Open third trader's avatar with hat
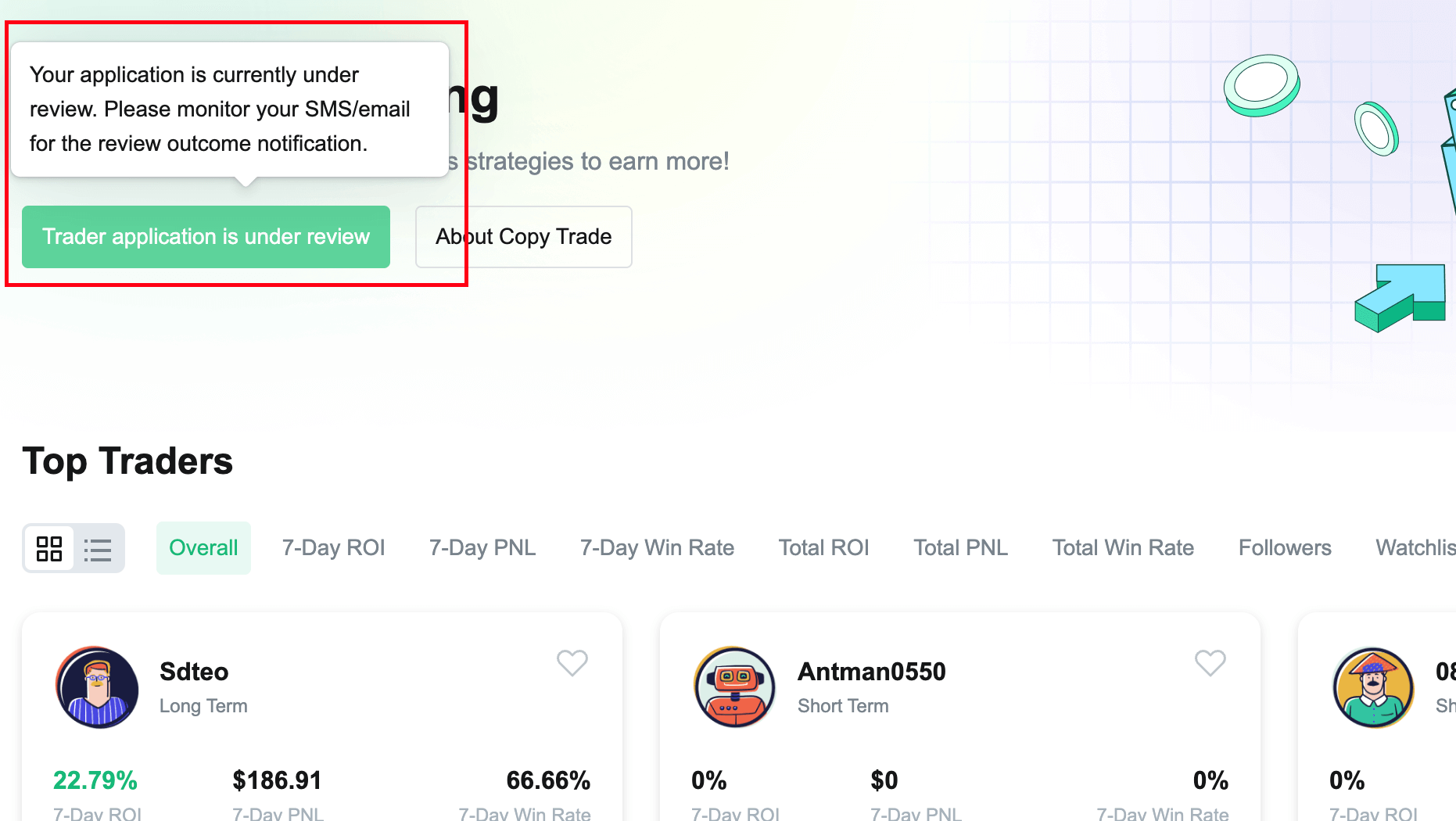Image resolution: width=1456 pixels, height=821 pixels. [1373, 687]
